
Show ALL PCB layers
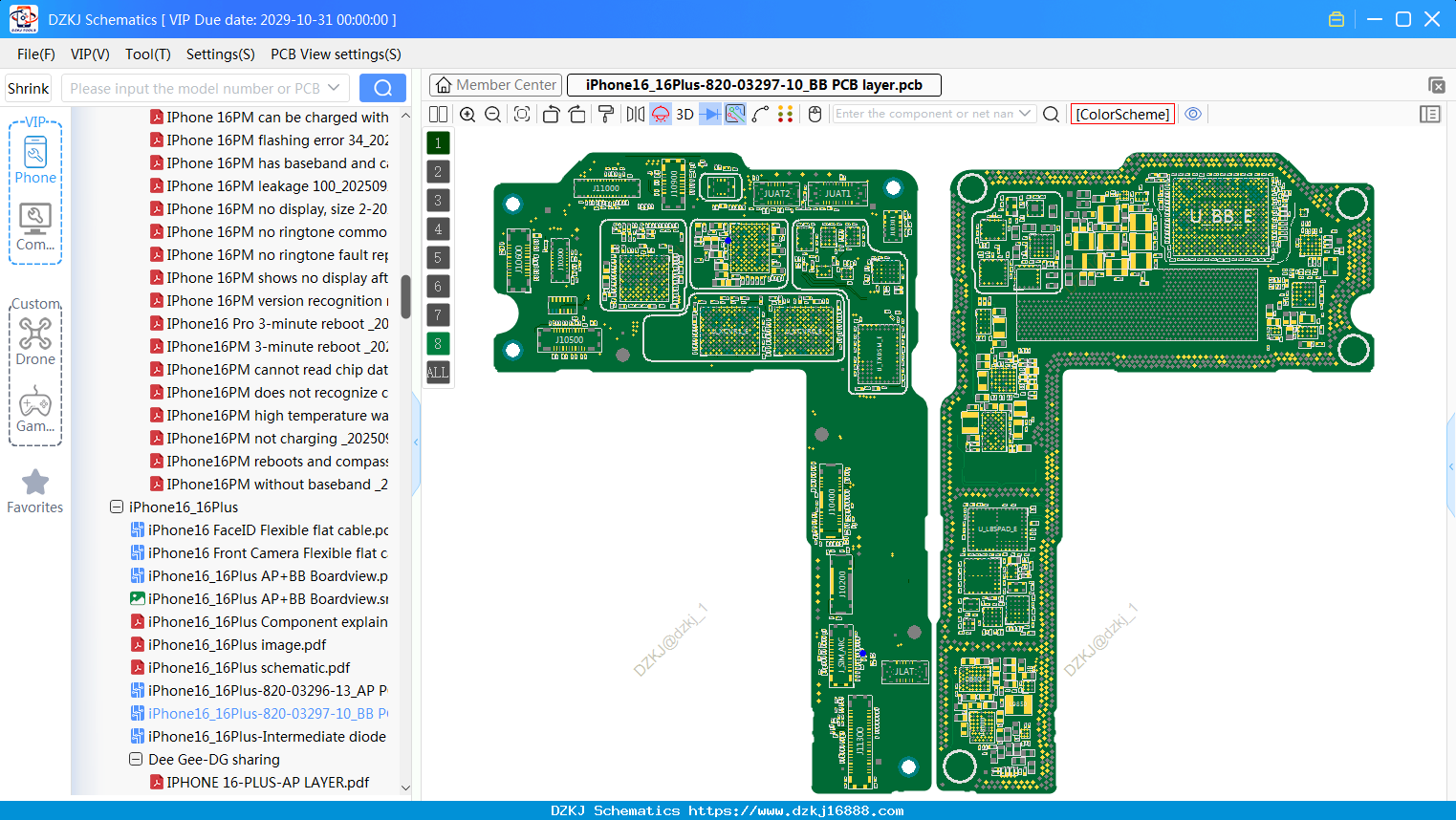click(x=438, y=373)
